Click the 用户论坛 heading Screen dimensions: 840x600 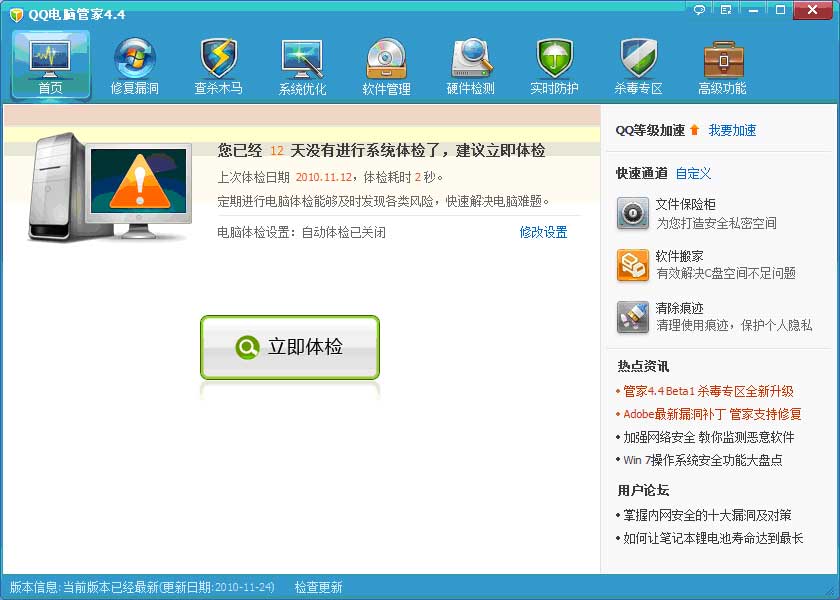pyautogui.click(x=643, y=490)
